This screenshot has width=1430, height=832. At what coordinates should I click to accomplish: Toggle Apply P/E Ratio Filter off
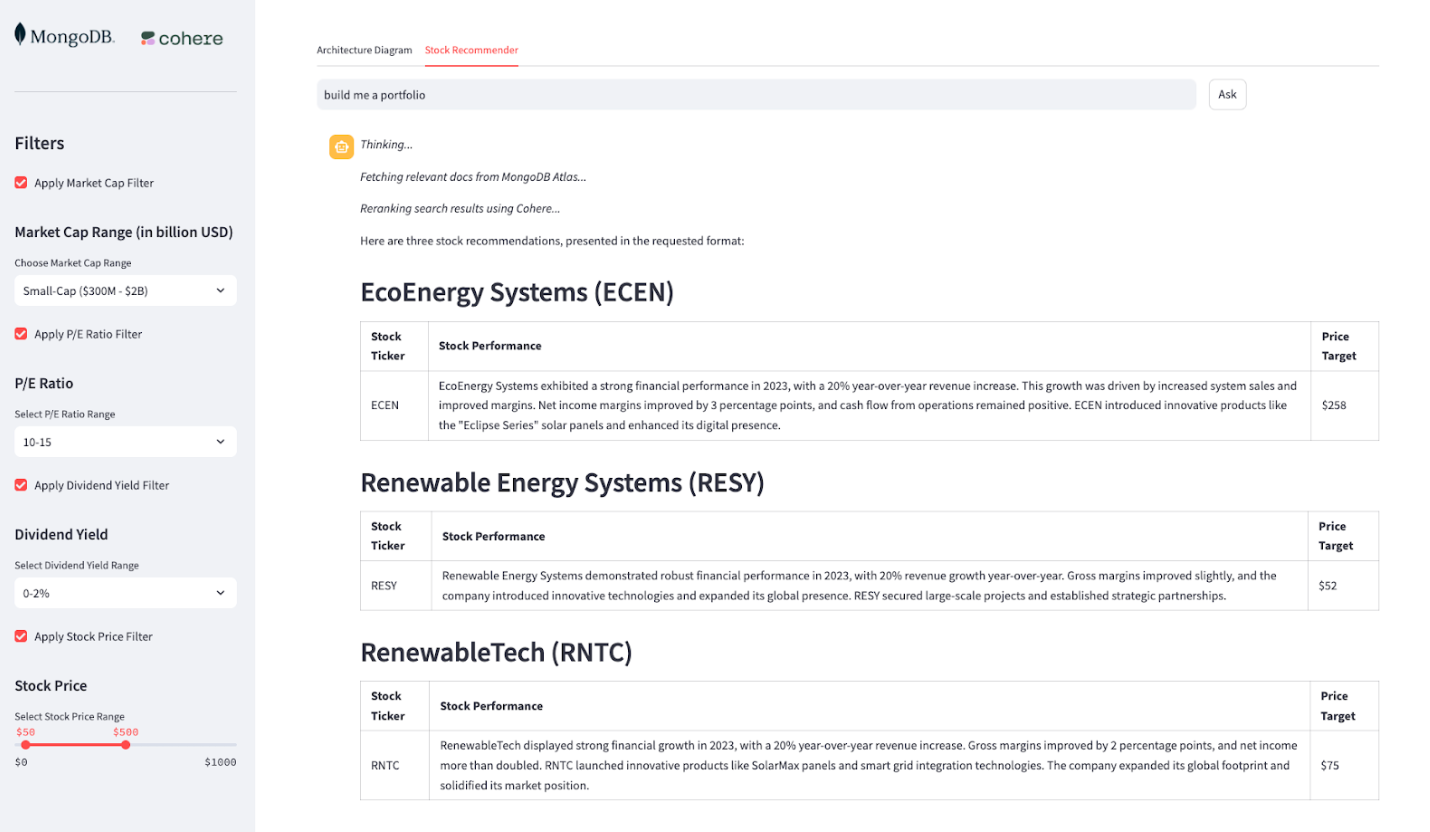(20, 334)
